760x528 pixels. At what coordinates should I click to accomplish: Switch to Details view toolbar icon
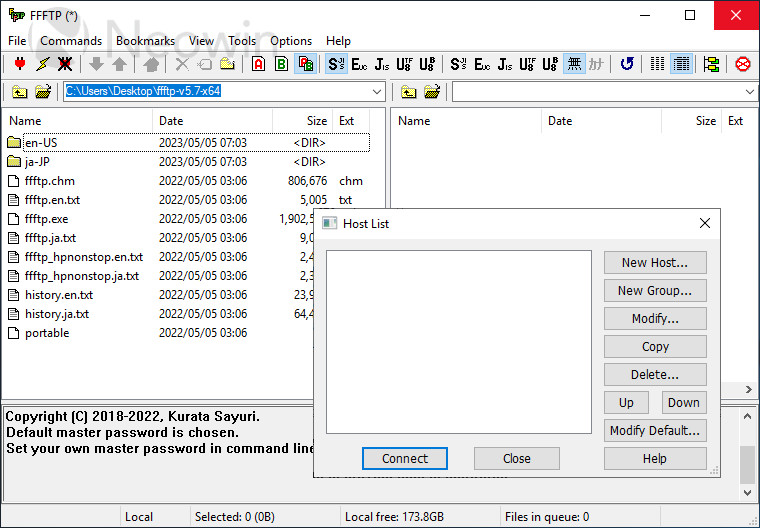(x=681, y=64)
